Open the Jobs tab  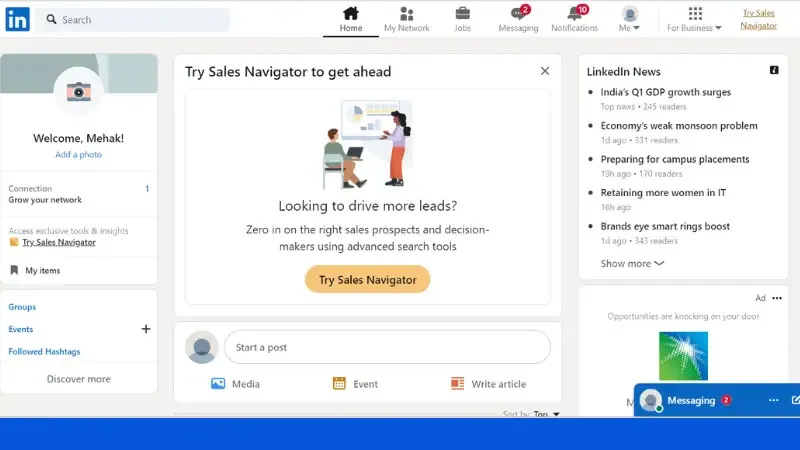(x=462, y=19)
